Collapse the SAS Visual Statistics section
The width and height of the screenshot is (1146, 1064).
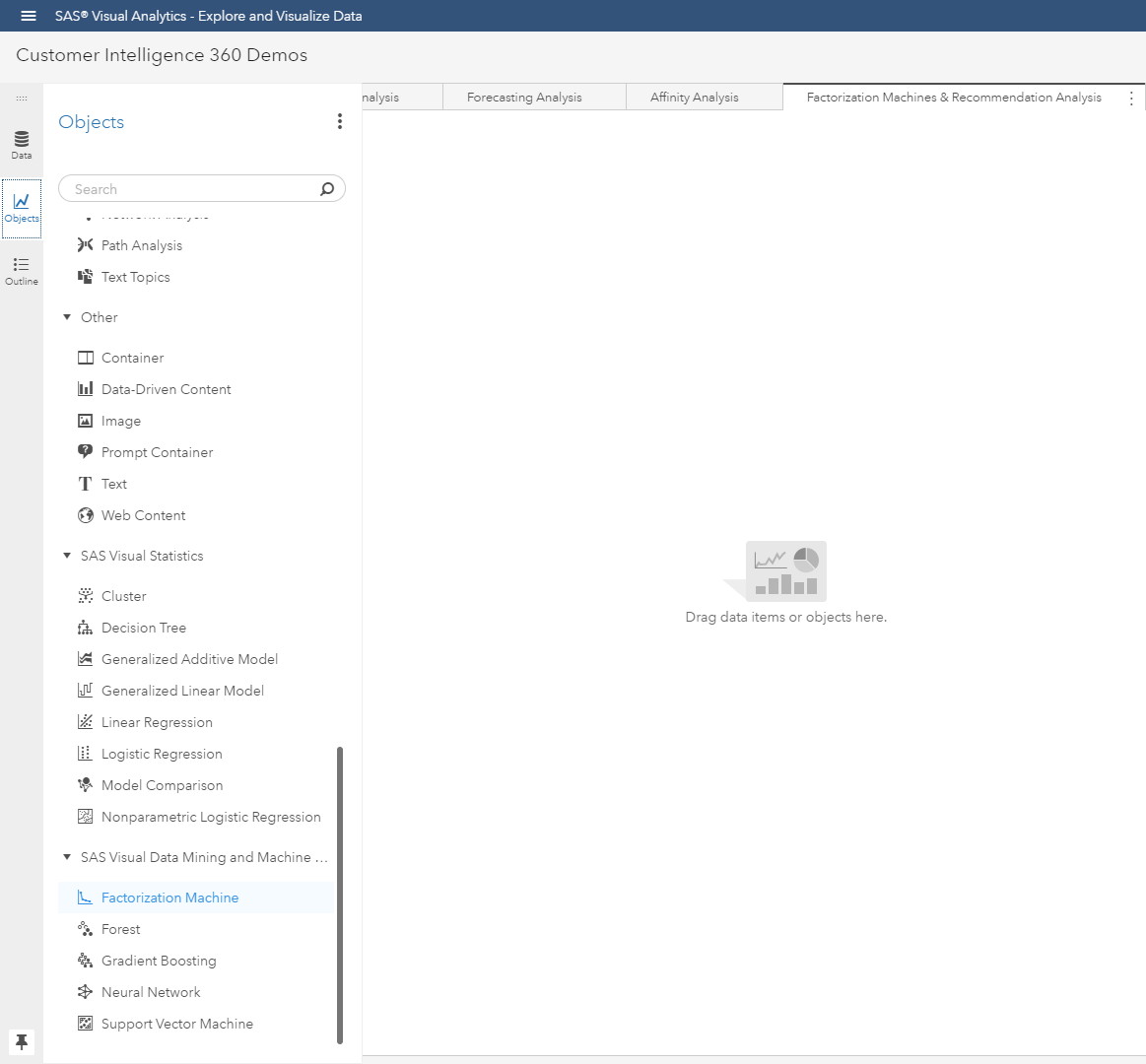click(67, 556)
